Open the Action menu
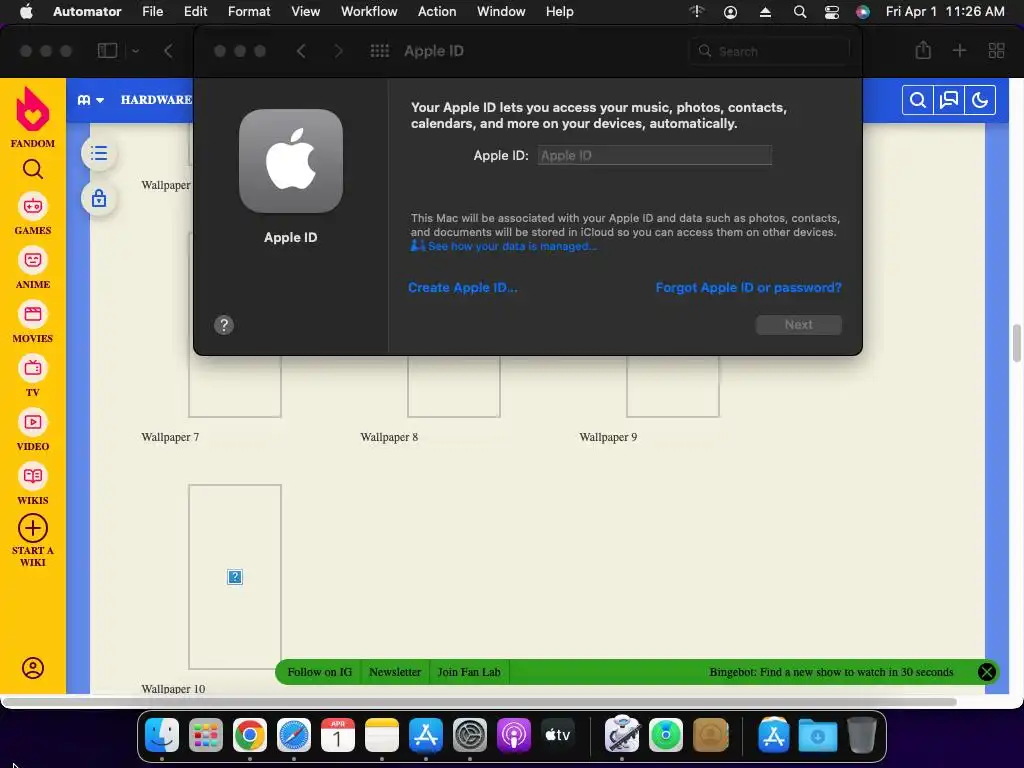Viewport: 1024px width, 768px height. [437, 11]
